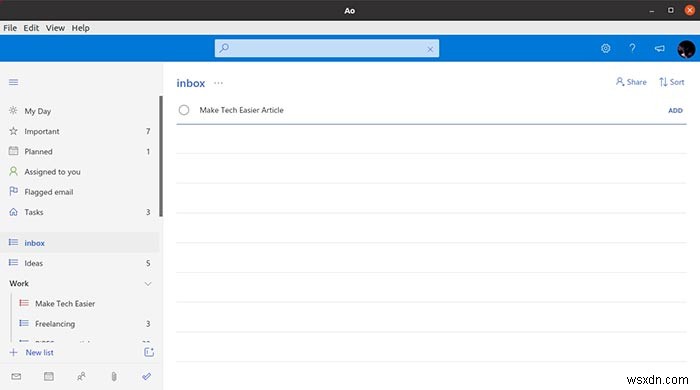Open the Tasks list

tap(80, 212)
